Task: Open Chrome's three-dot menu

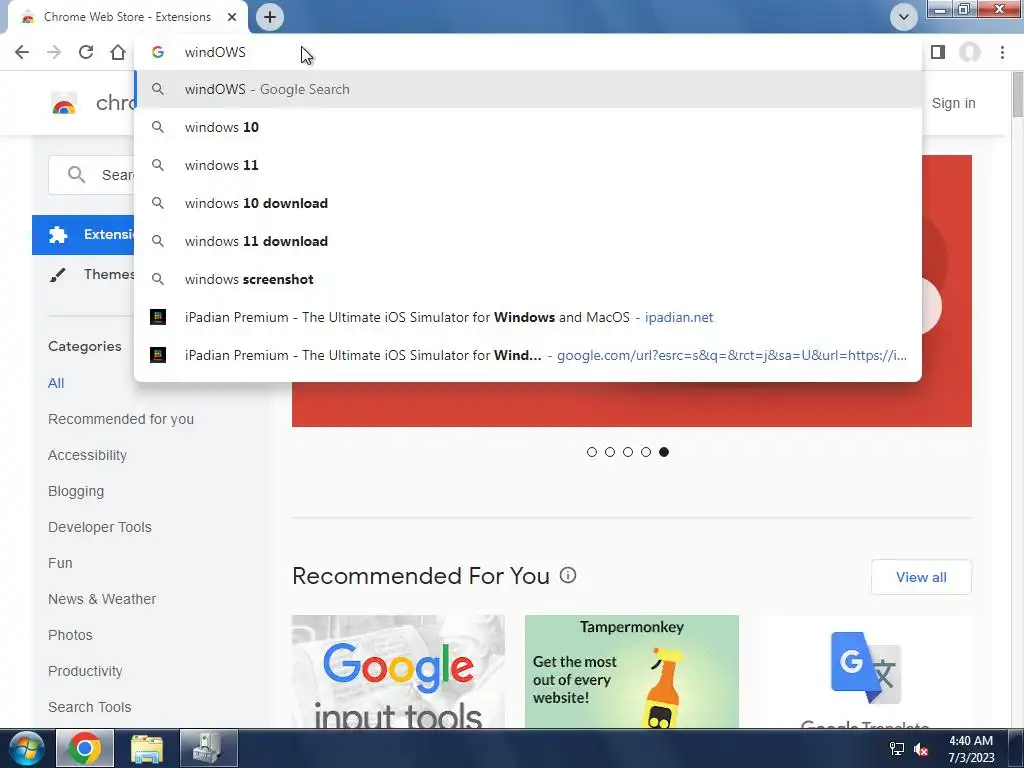Action: pos(1002,52)
